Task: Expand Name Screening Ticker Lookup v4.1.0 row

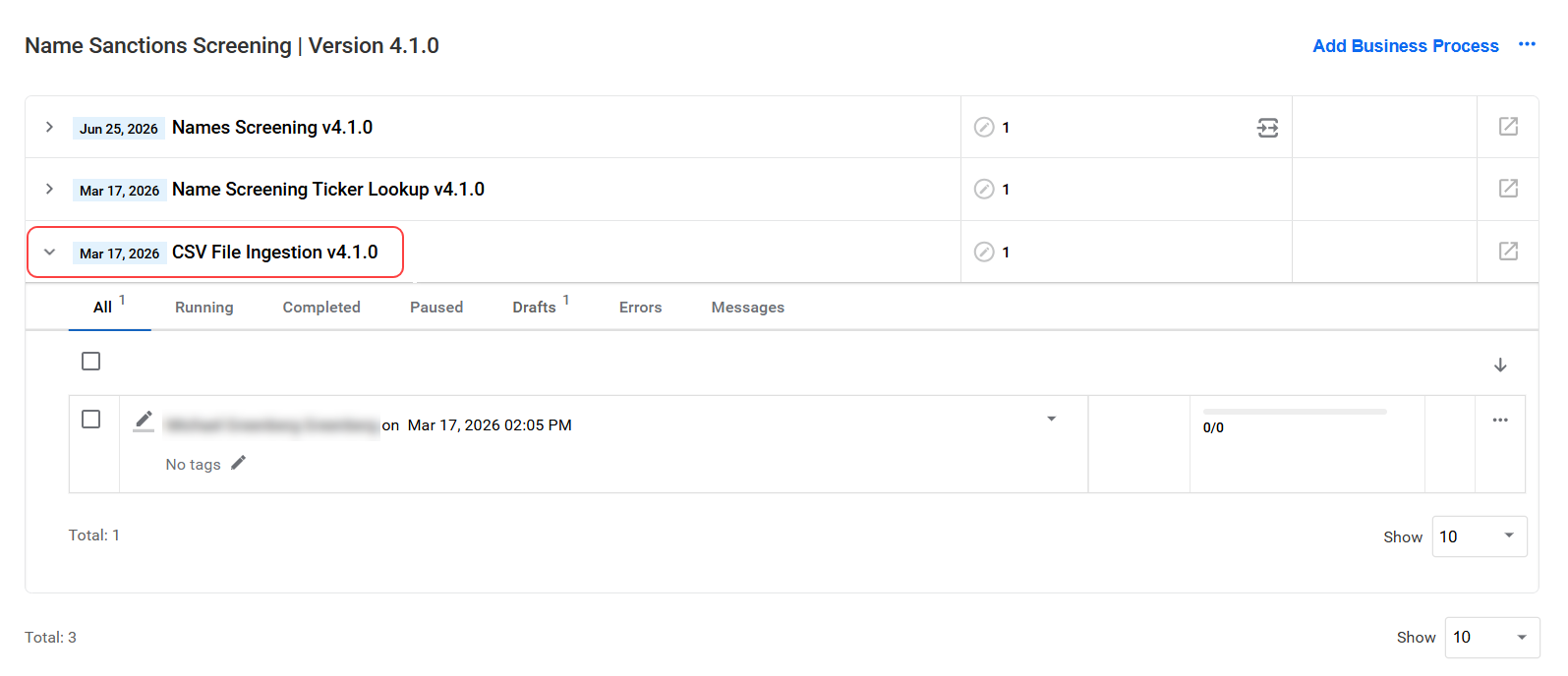Action: click(x=49, y=189)
